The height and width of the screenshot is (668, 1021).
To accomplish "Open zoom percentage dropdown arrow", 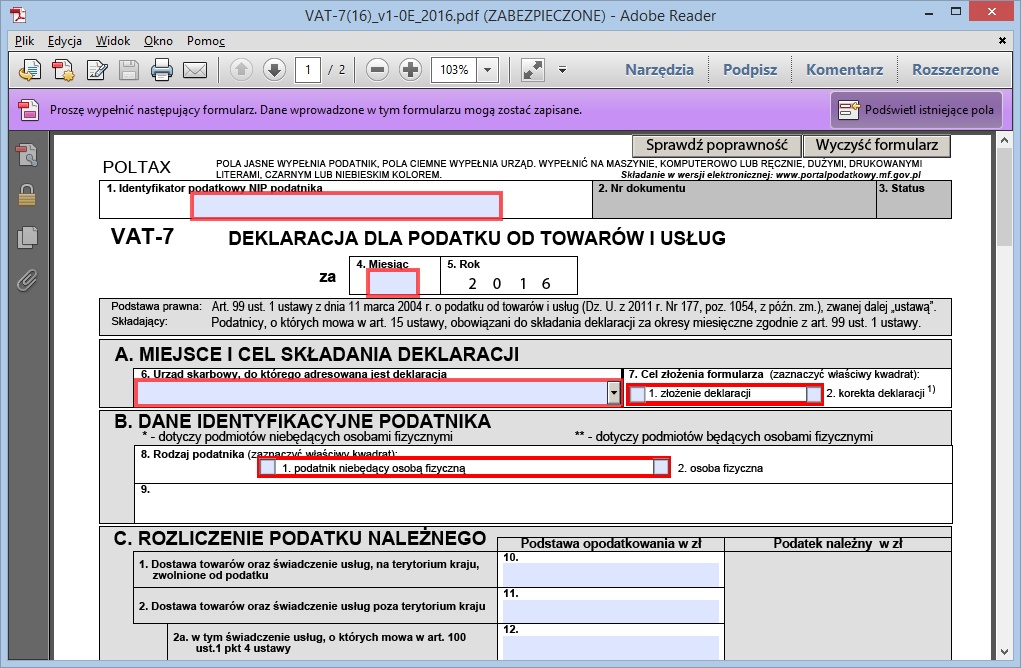I will click(x=487, y=70).
